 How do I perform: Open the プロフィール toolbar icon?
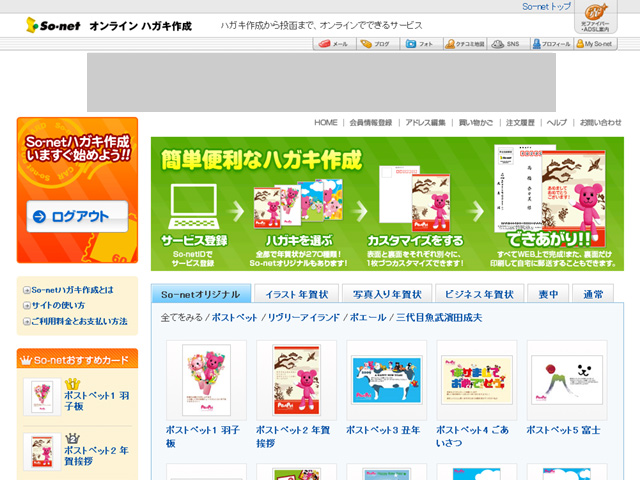point(552,44)
